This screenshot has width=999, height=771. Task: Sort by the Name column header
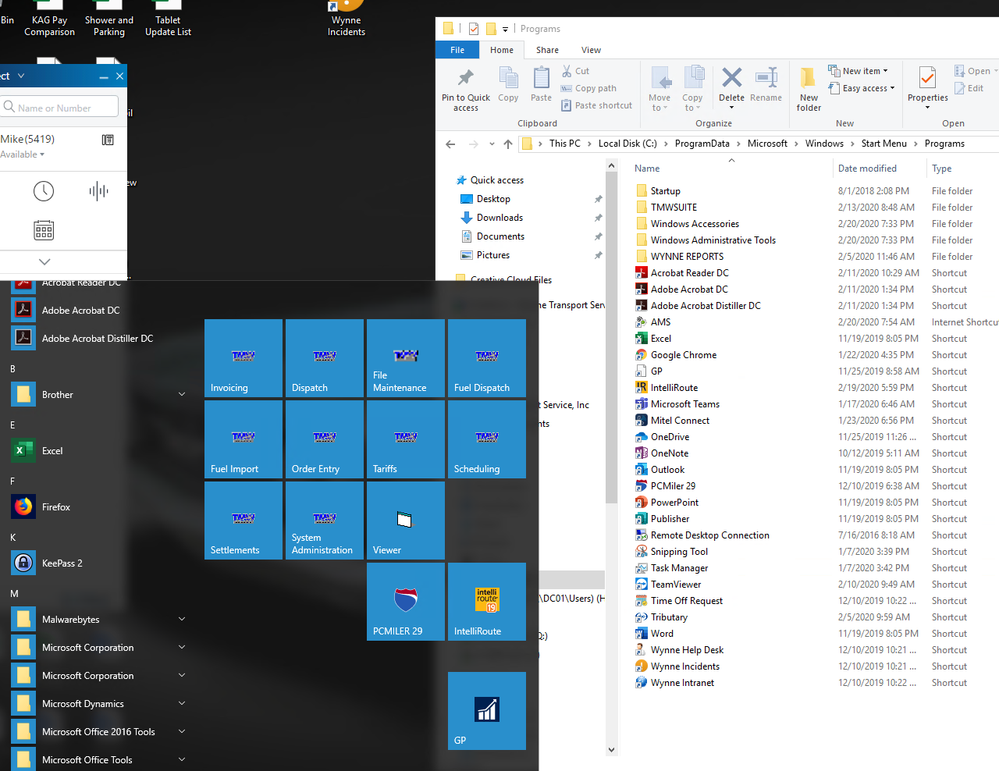(647, 168)
